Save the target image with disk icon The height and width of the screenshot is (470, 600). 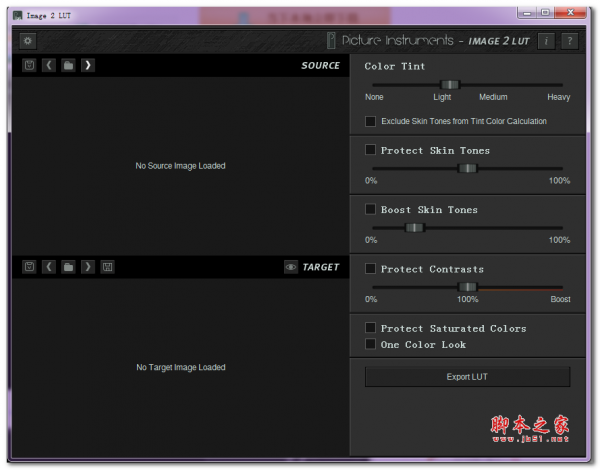tap(108, 267)
